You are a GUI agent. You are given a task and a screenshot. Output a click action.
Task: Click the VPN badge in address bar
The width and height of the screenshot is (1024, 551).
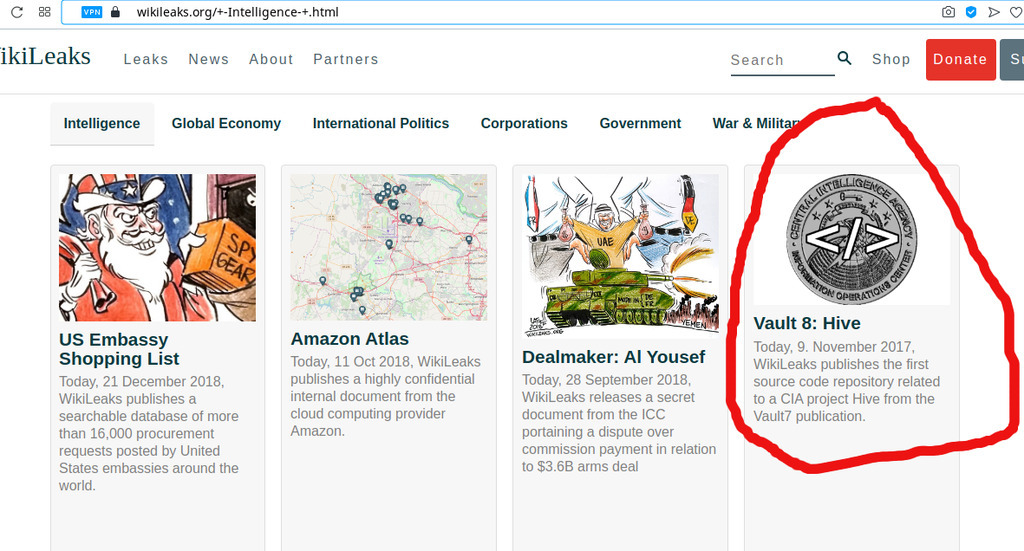[91, 12]
